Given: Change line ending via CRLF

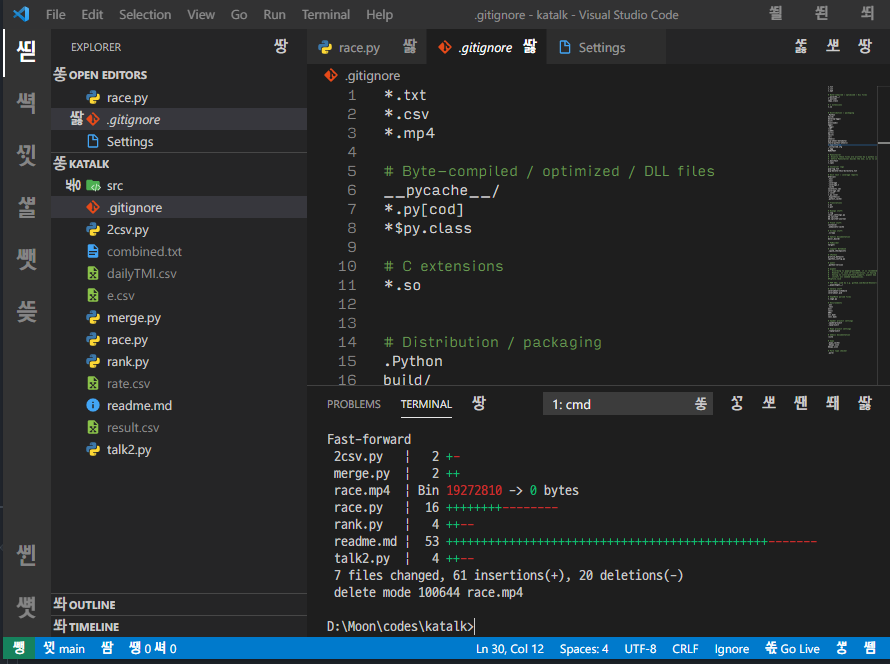Looking at the screenshot, I should coord(685,648).
